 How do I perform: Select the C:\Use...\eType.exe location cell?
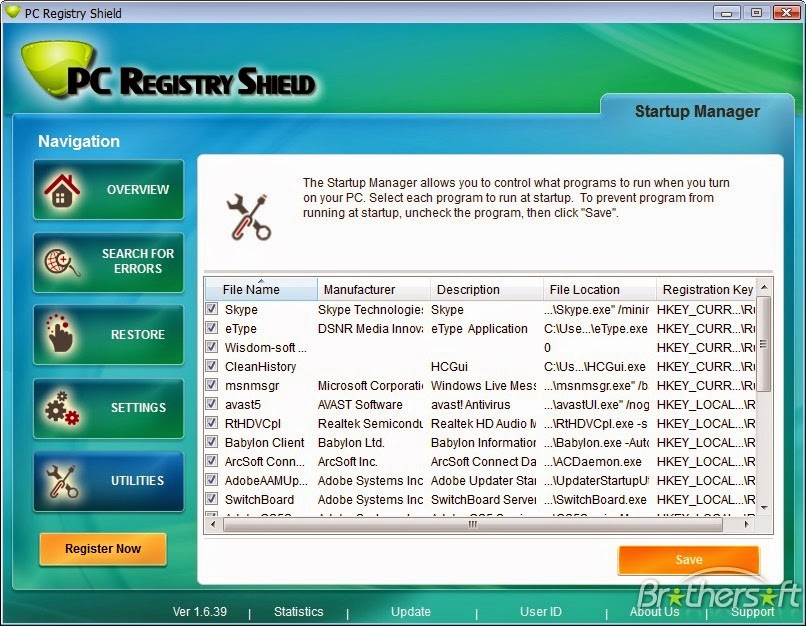(x=596, y=328)
